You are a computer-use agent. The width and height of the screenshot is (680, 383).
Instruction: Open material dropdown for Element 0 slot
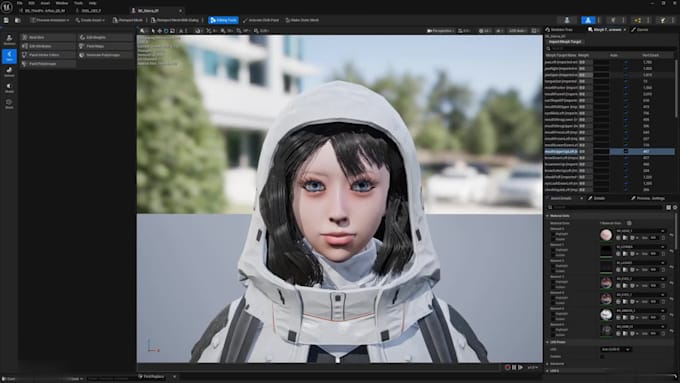tap(640, 231)
